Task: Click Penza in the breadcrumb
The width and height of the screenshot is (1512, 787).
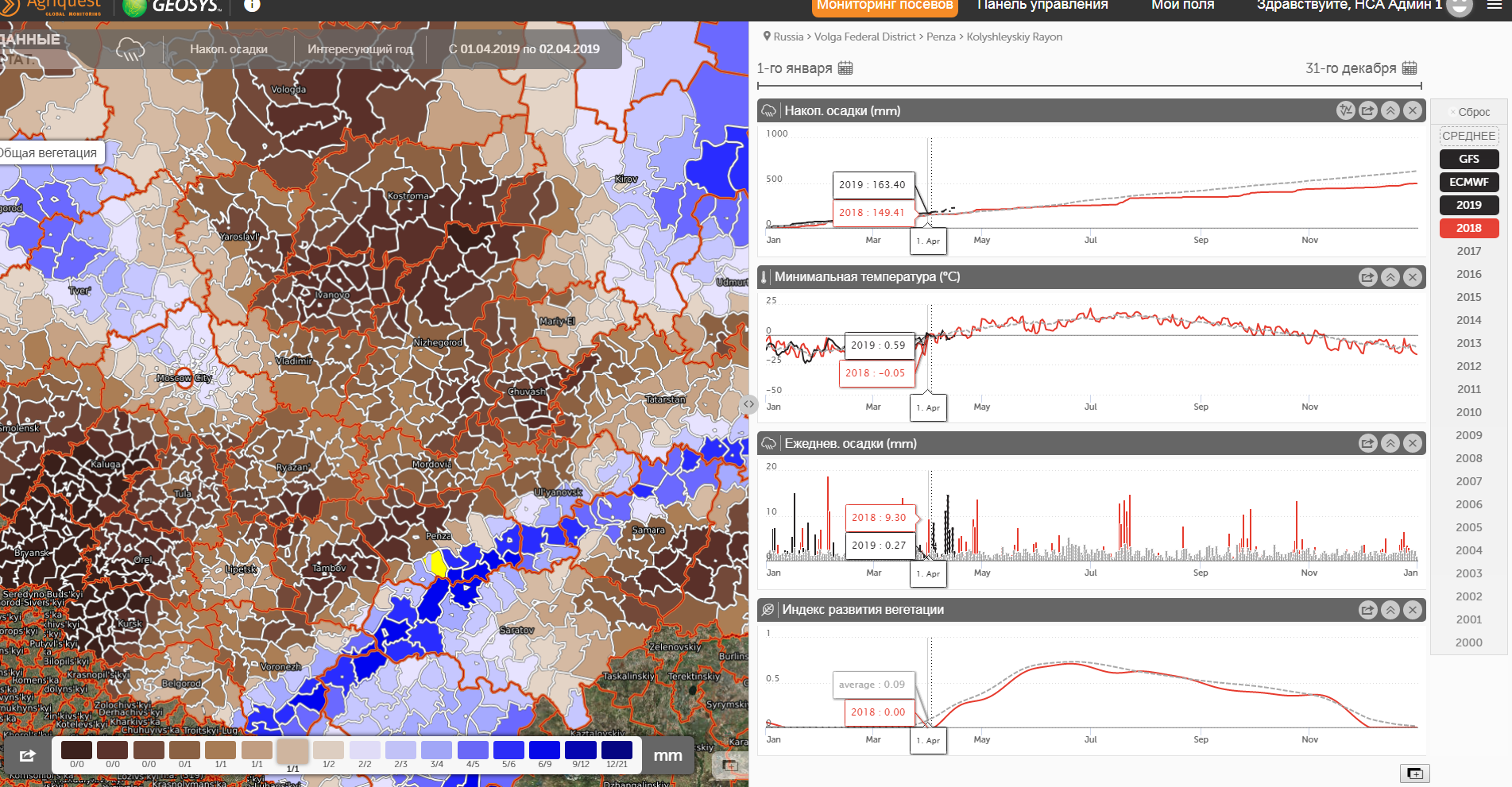Action: click(x=941, y=37)
